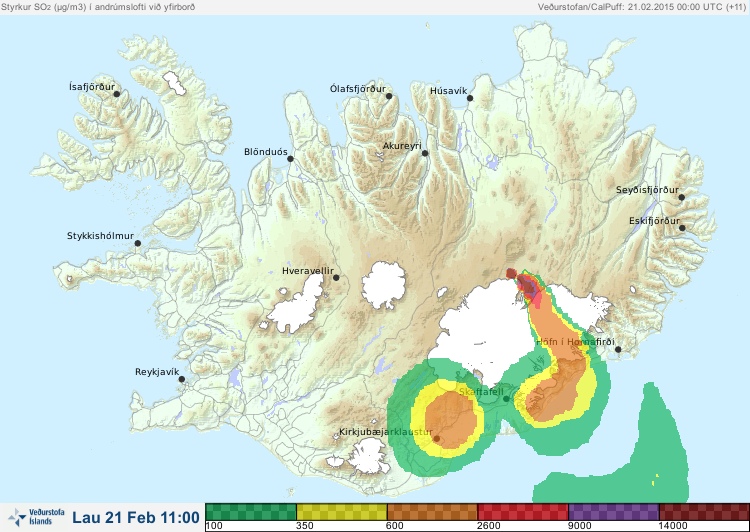Click the Blönduós town dot
Viewport: 750px width, 532px height.
(290, 159)
